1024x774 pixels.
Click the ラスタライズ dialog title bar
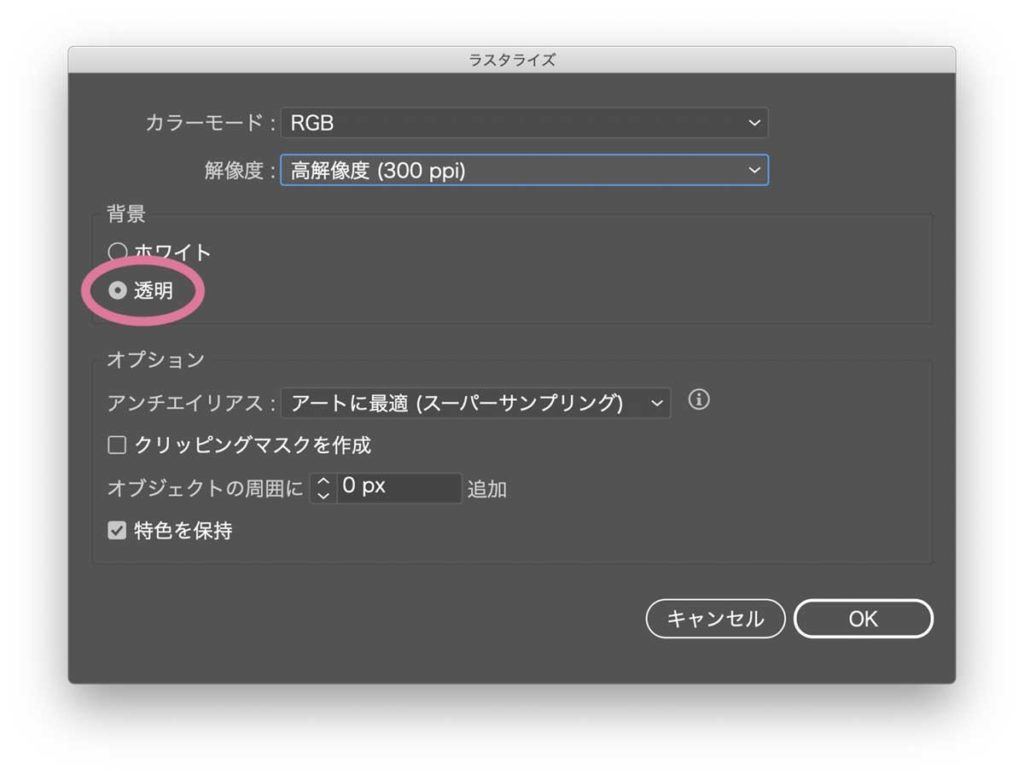512,60
